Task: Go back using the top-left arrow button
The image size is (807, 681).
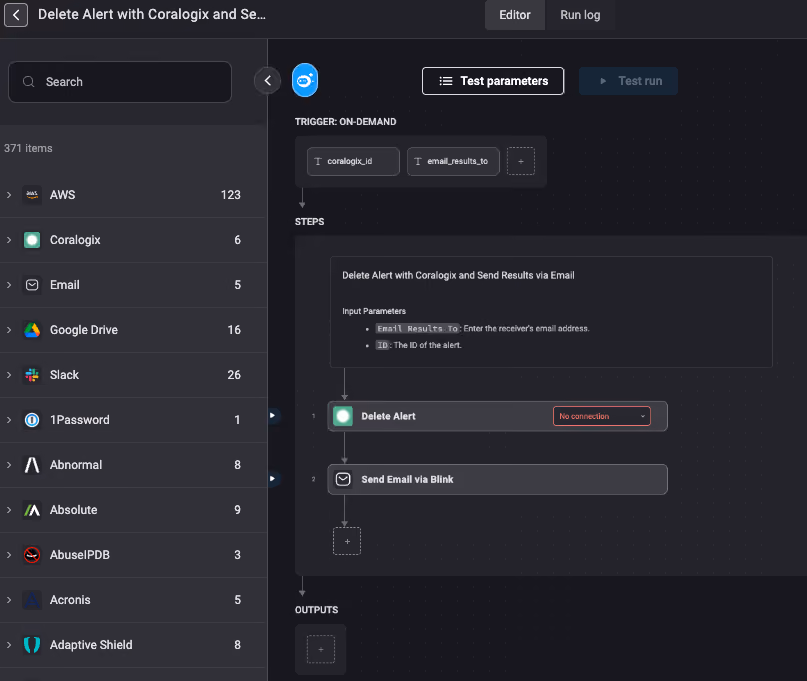Action: pyautogui.click(x=16, y=15)
